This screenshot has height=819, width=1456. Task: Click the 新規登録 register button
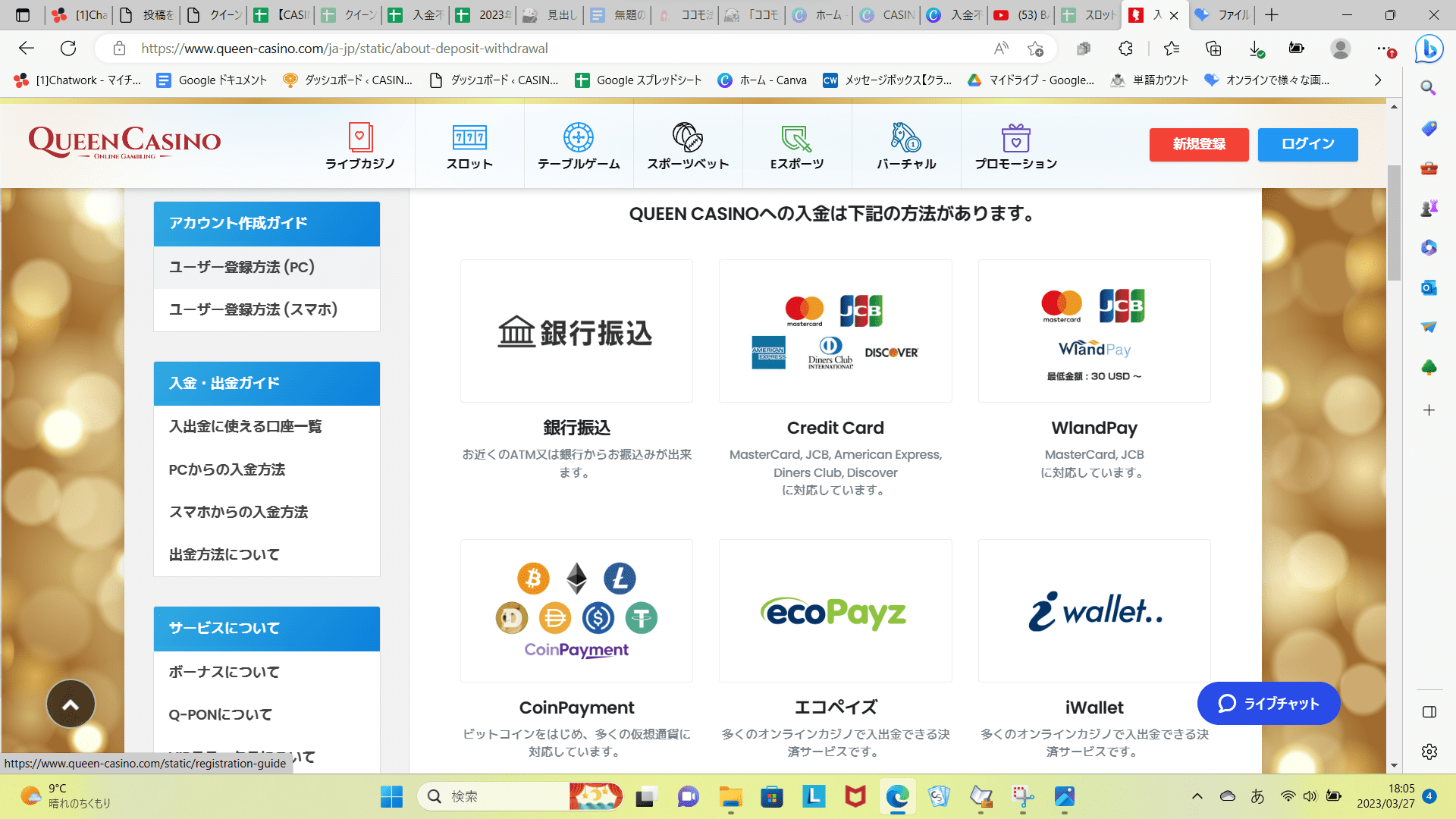click(1199, 144)
